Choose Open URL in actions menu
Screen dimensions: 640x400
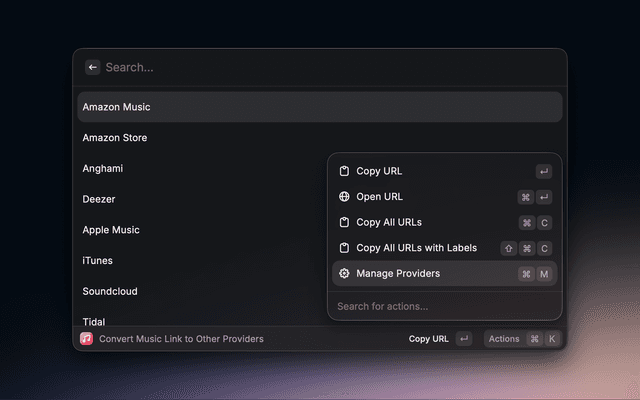click(x=379, y=197)
